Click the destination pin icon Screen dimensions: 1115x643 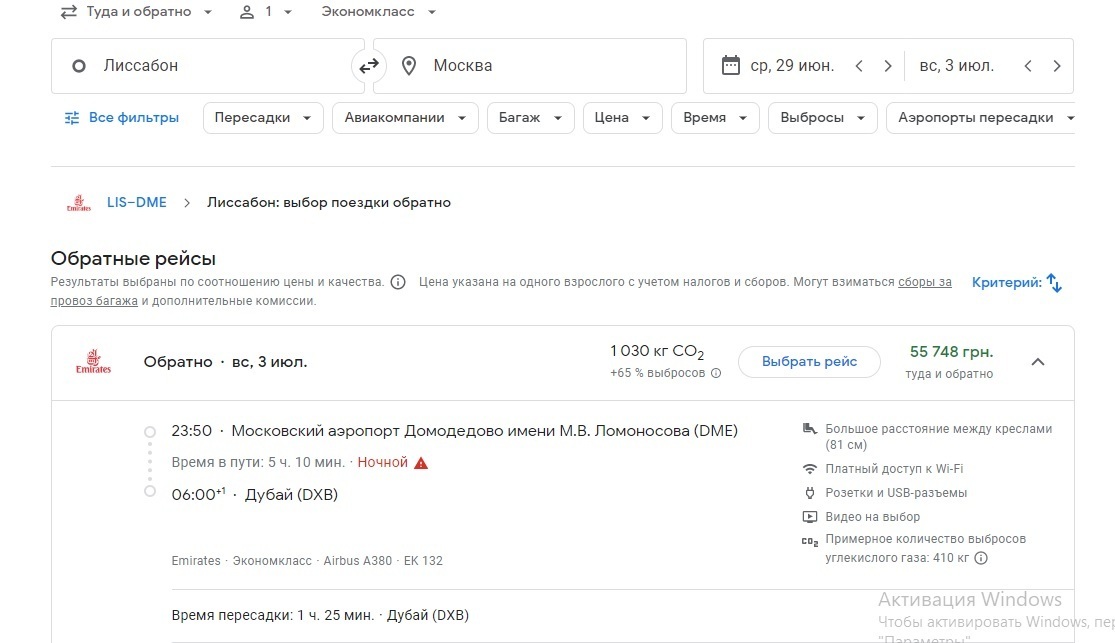409,66
